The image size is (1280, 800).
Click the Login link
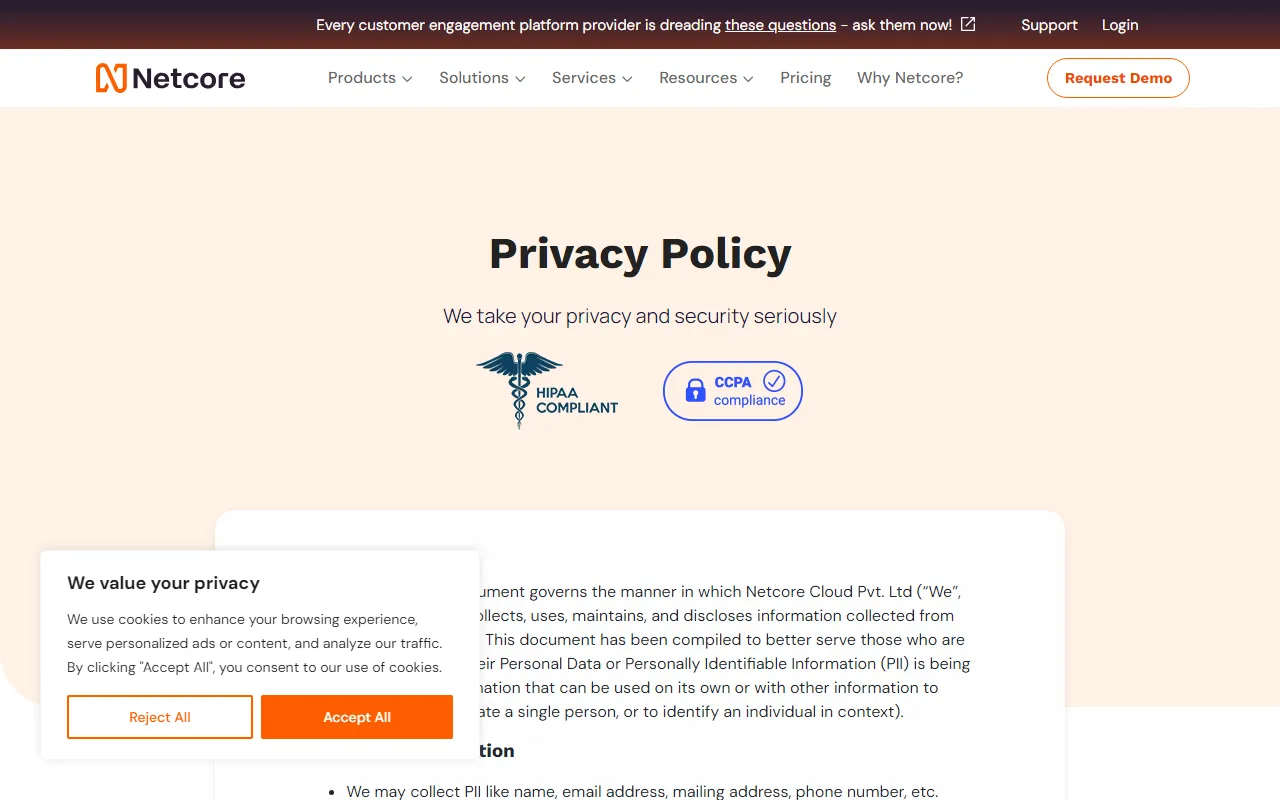(x=1120, y=25)
